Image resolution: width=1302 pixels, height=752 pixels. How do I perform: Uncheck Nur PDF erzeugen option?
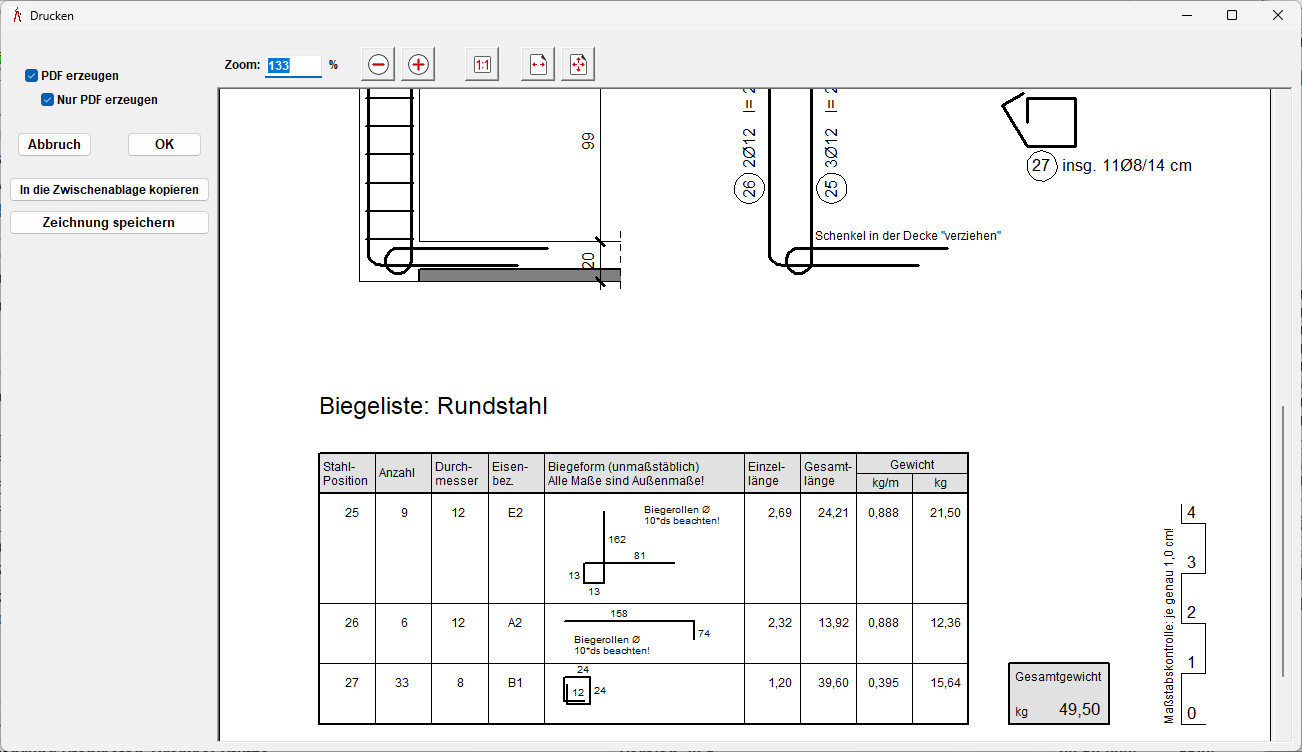click(x=47, y=100)
